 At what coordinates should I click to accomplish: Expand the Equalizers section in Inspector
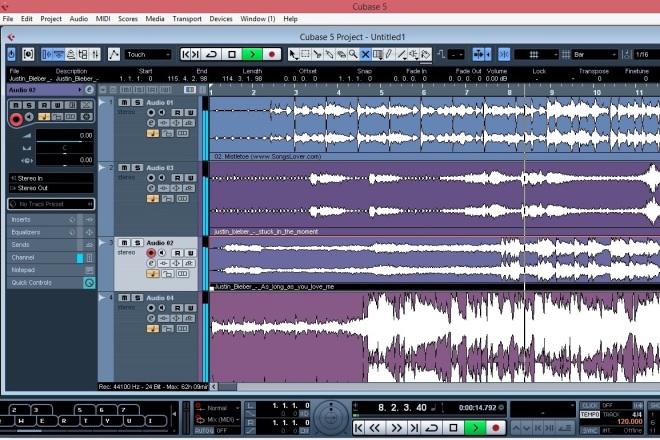(x=51, y=232)
